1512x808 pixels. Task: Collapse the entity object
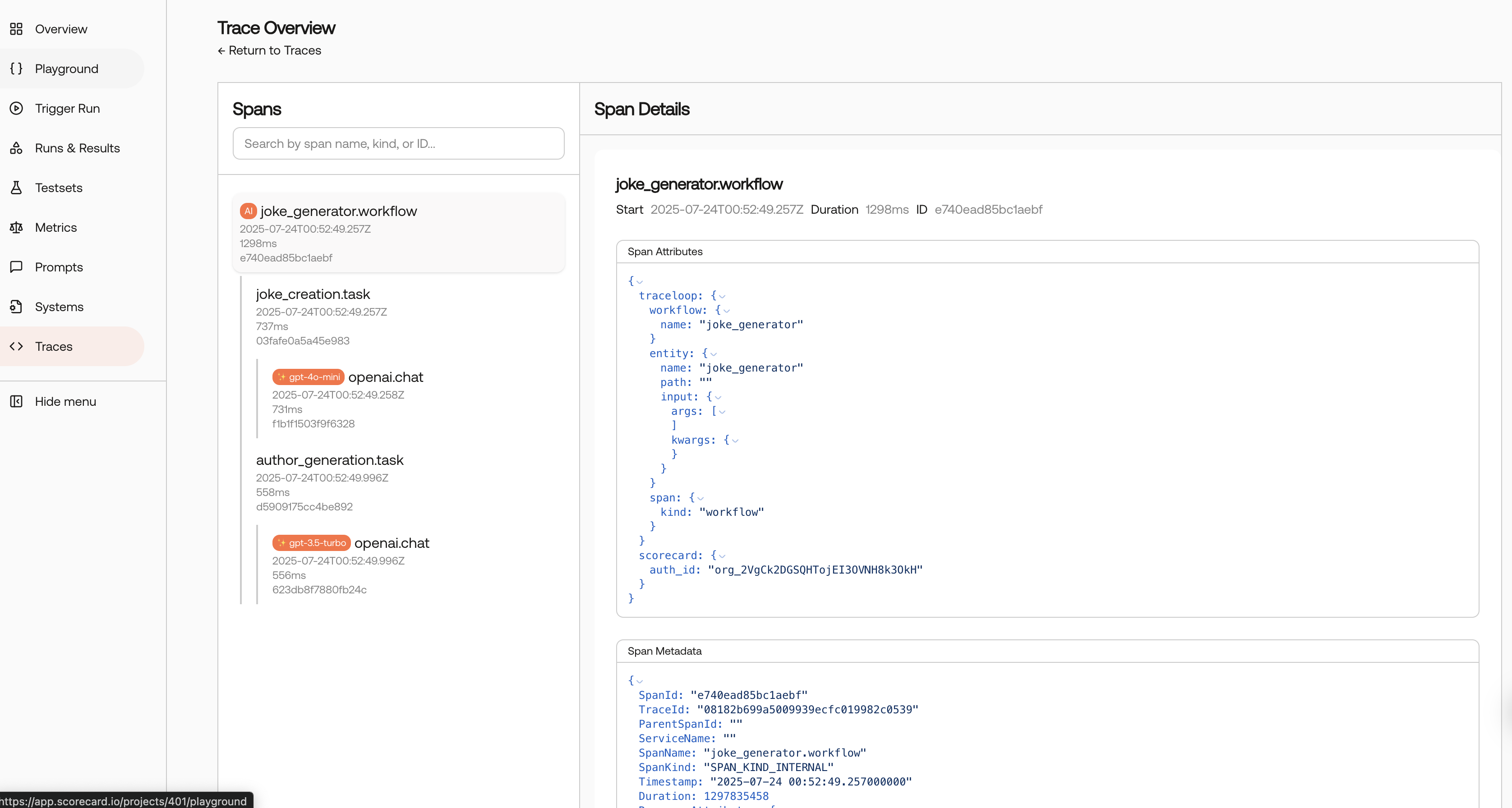tap(714, 354)
